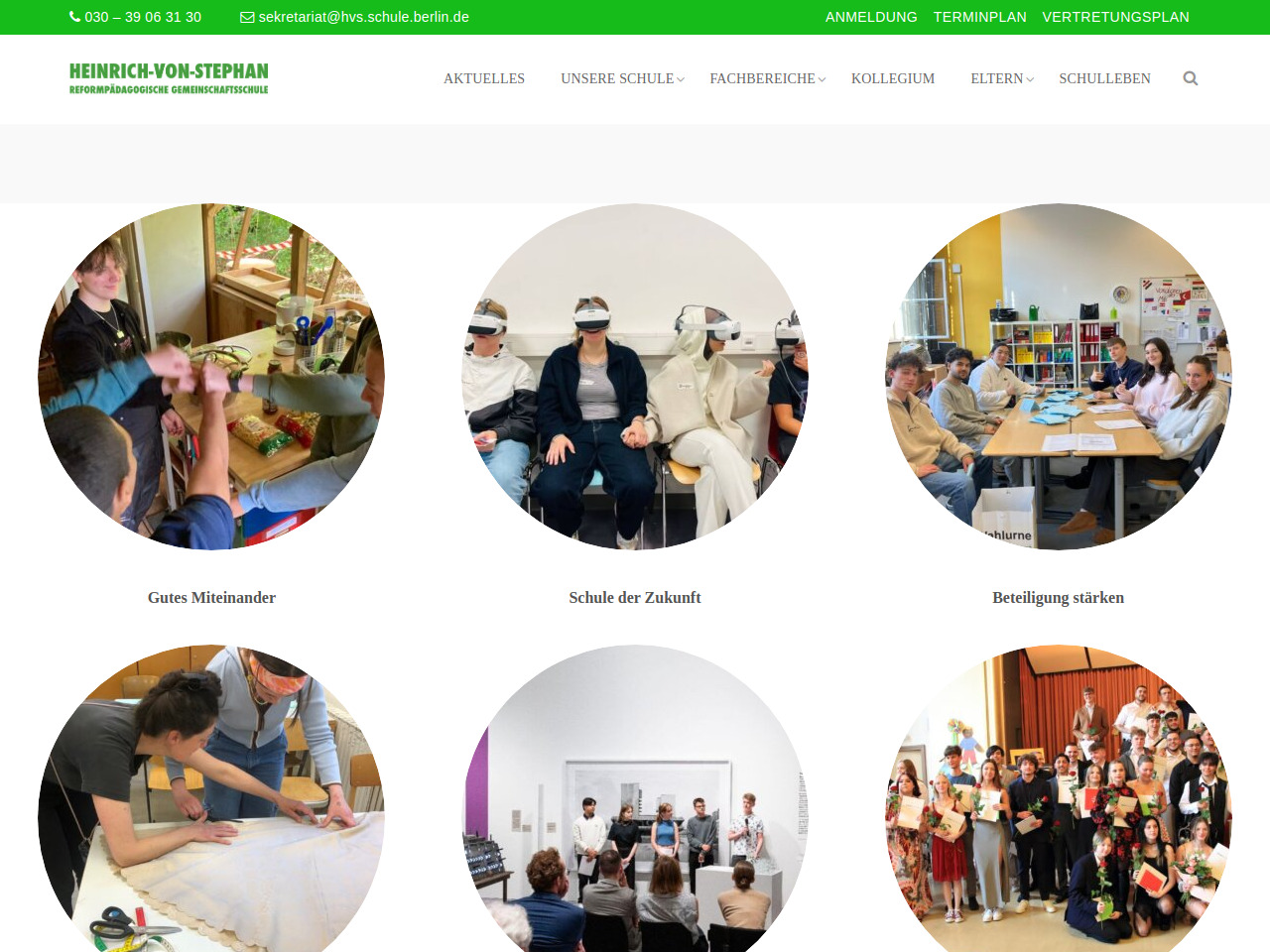
Task: Click the phone number 030 – 39 06 31 30
Action: (x=143, y=17)
